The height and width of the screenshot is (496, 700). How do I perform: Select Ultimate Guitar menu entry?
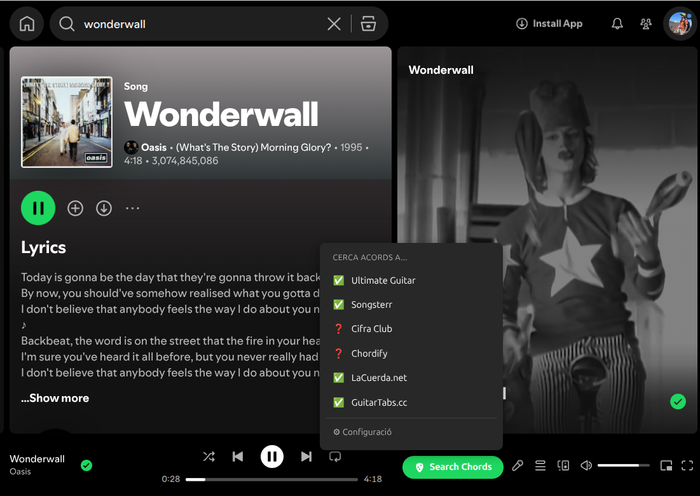pos(411,280)
